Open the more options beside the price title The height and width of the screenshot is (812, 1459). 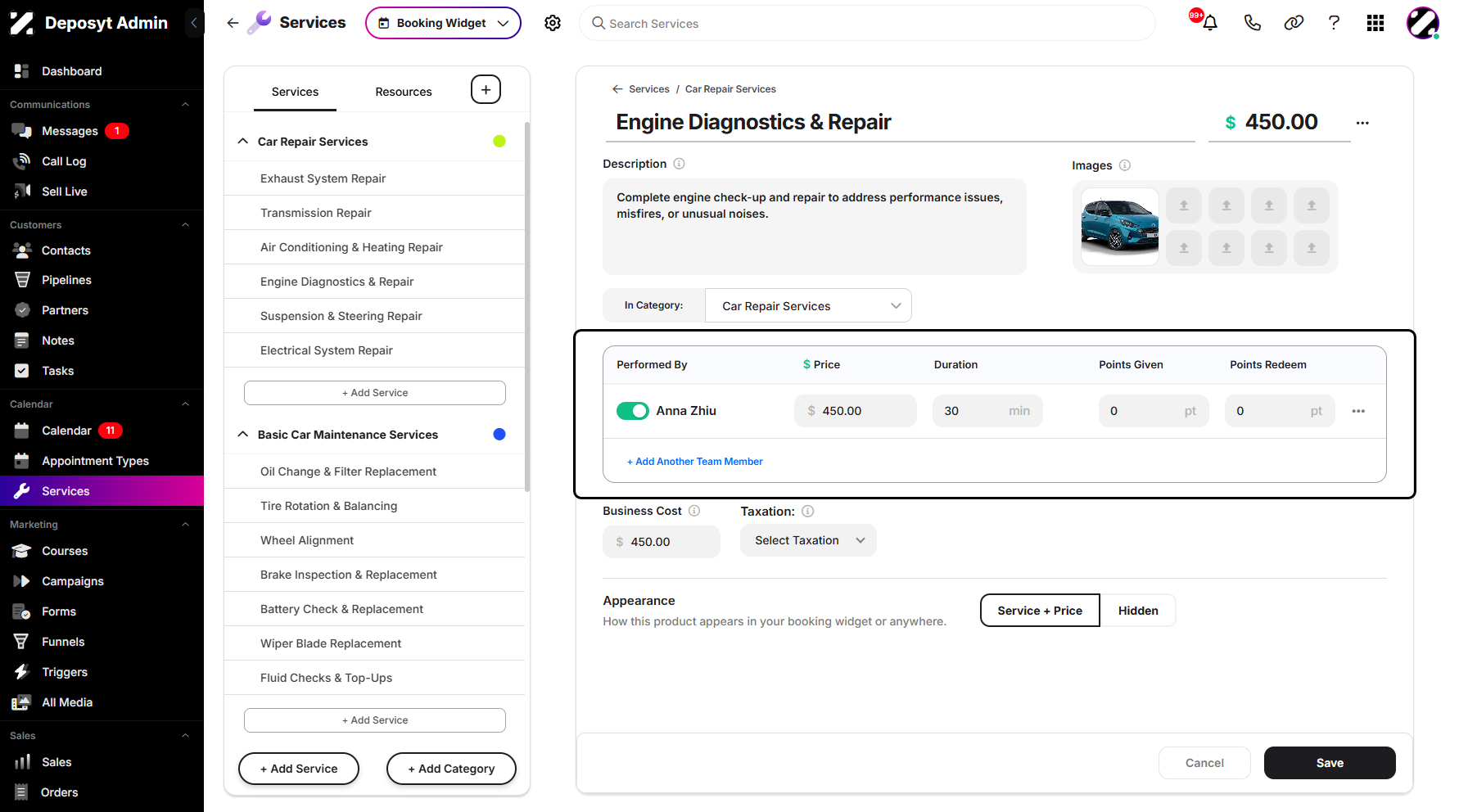pyautogui.click(x=1362, y=123)
